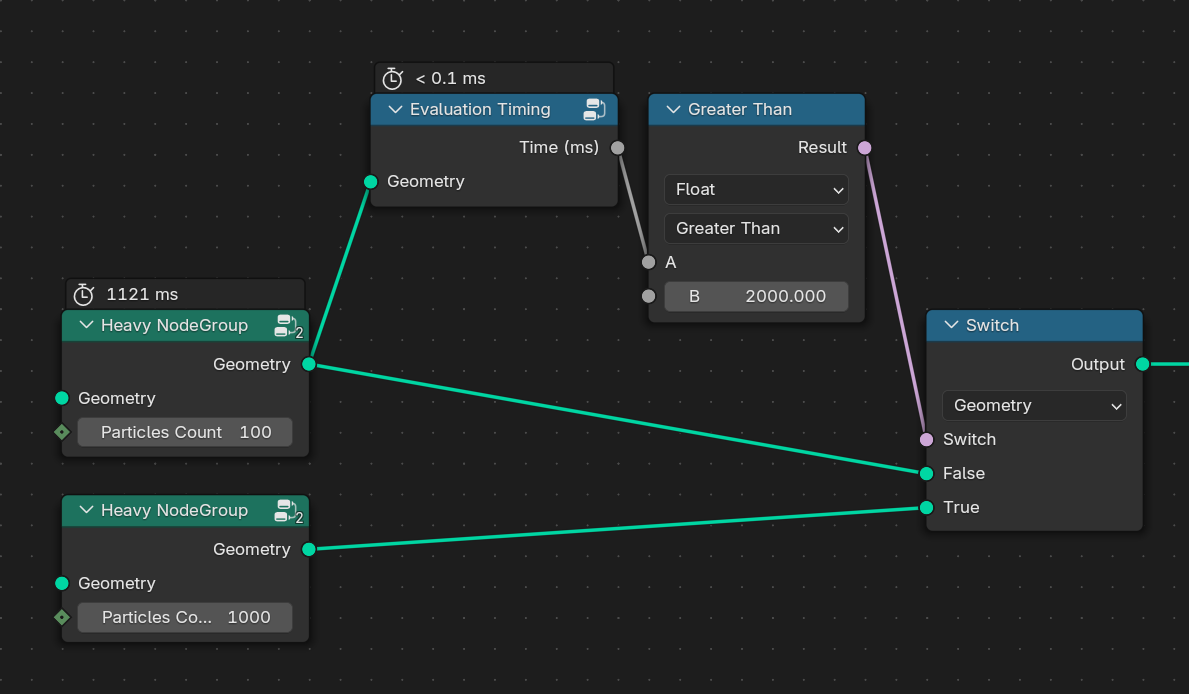Screen dimensions: 1189x694
Task: Collapse the Heavy NodeGroup showing 1121 ms
Action: (86, 325)
